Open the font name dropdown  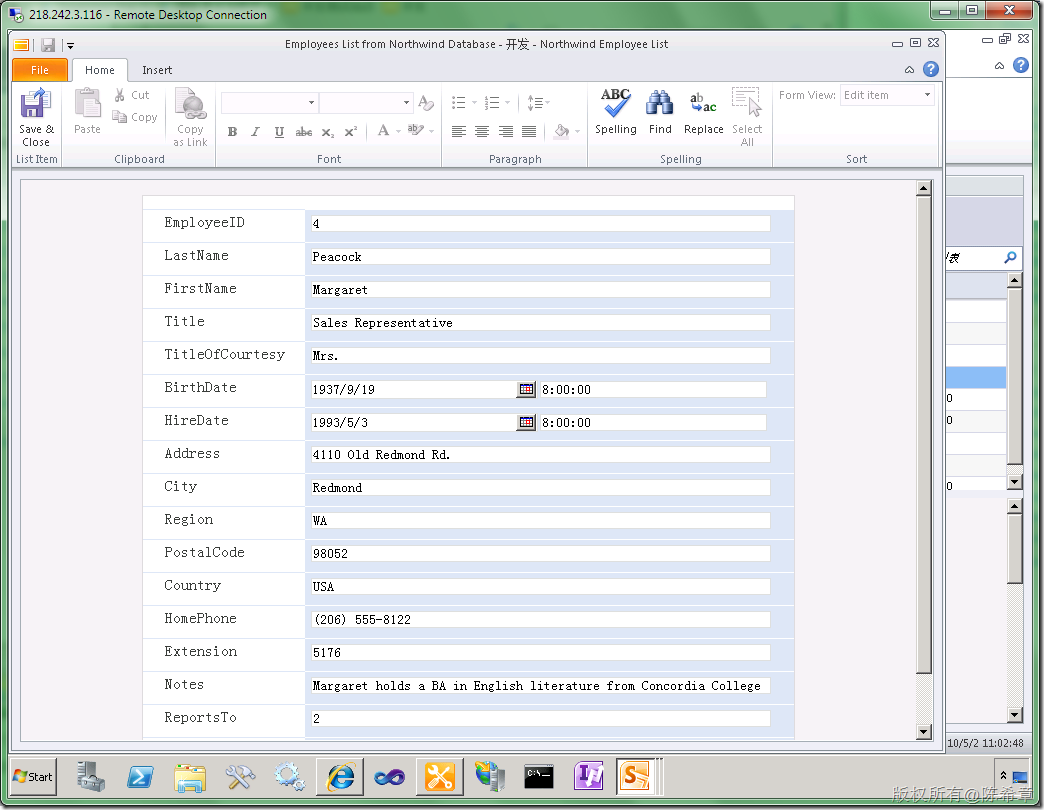[311, 102]
